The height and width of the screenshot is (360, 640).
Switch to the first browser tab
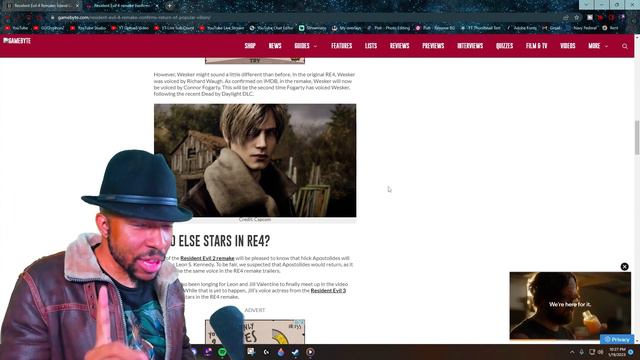coord(41,6)
